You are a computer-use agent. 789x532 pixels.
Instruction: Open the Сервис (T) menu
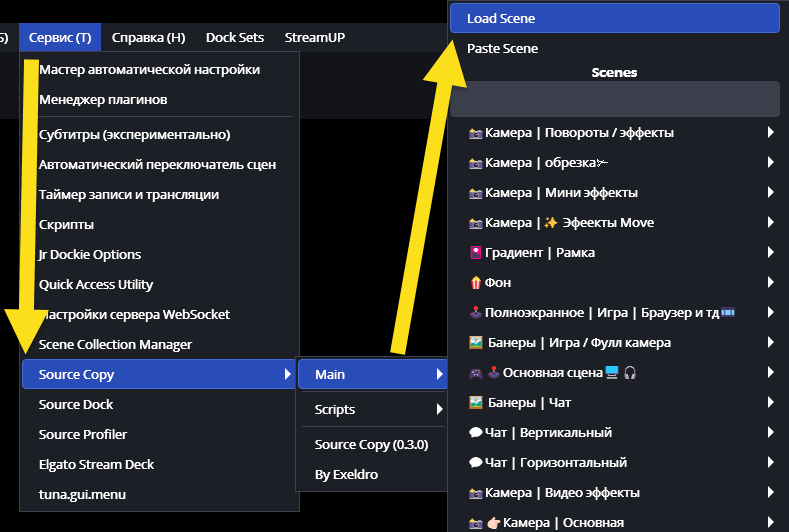pos(59,37)
